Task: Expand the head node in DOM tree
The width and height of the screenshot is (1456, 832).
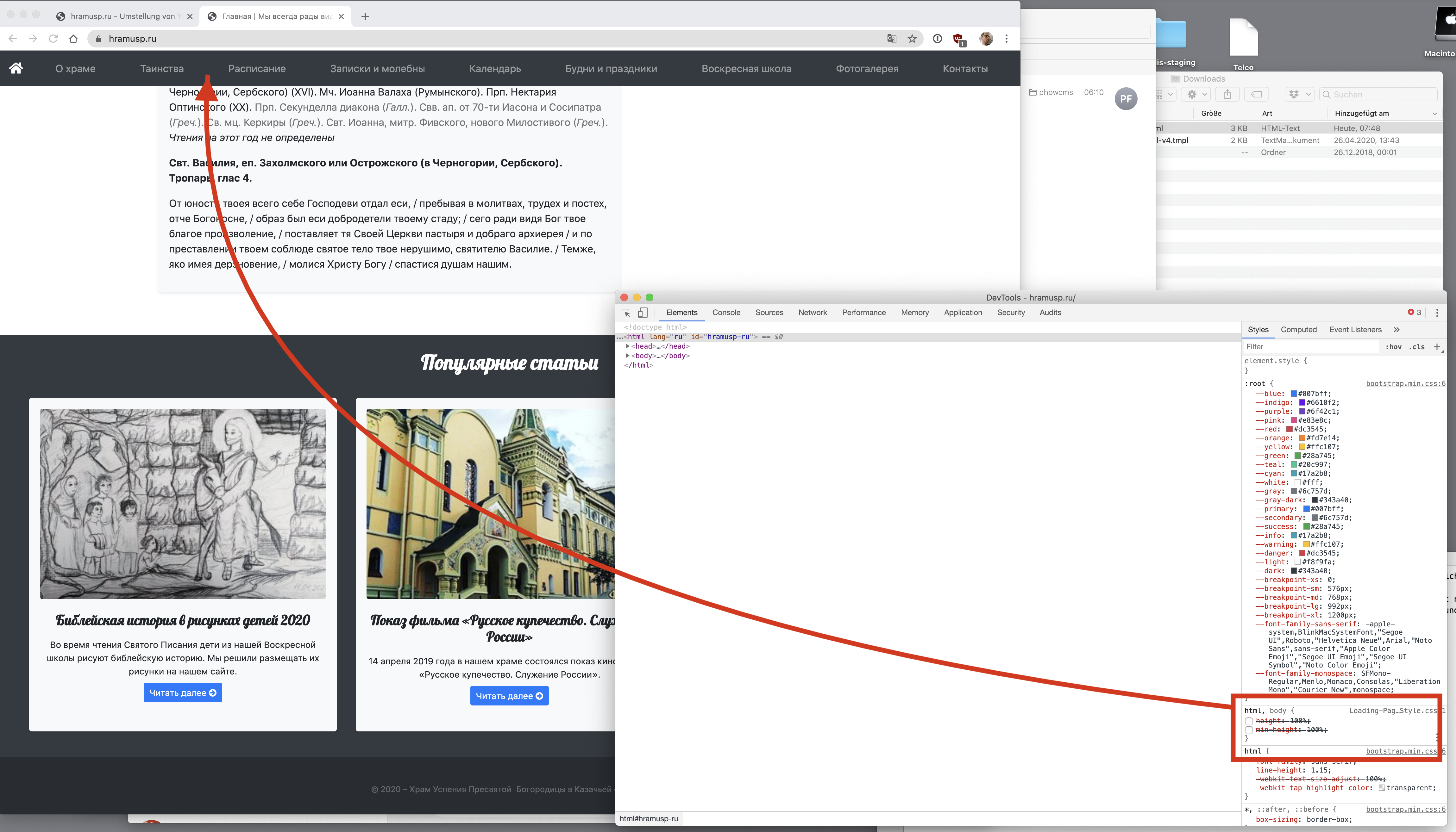Action: click(x=628, y=346)
